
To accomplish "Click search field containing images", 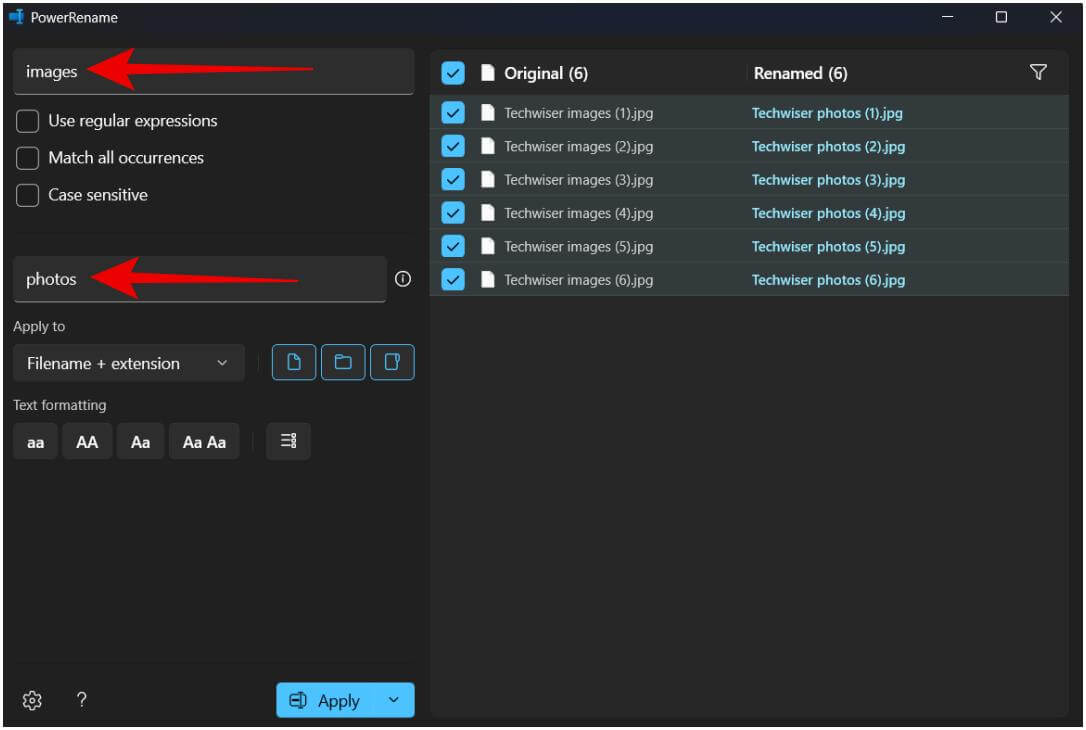I will (213, 71).
